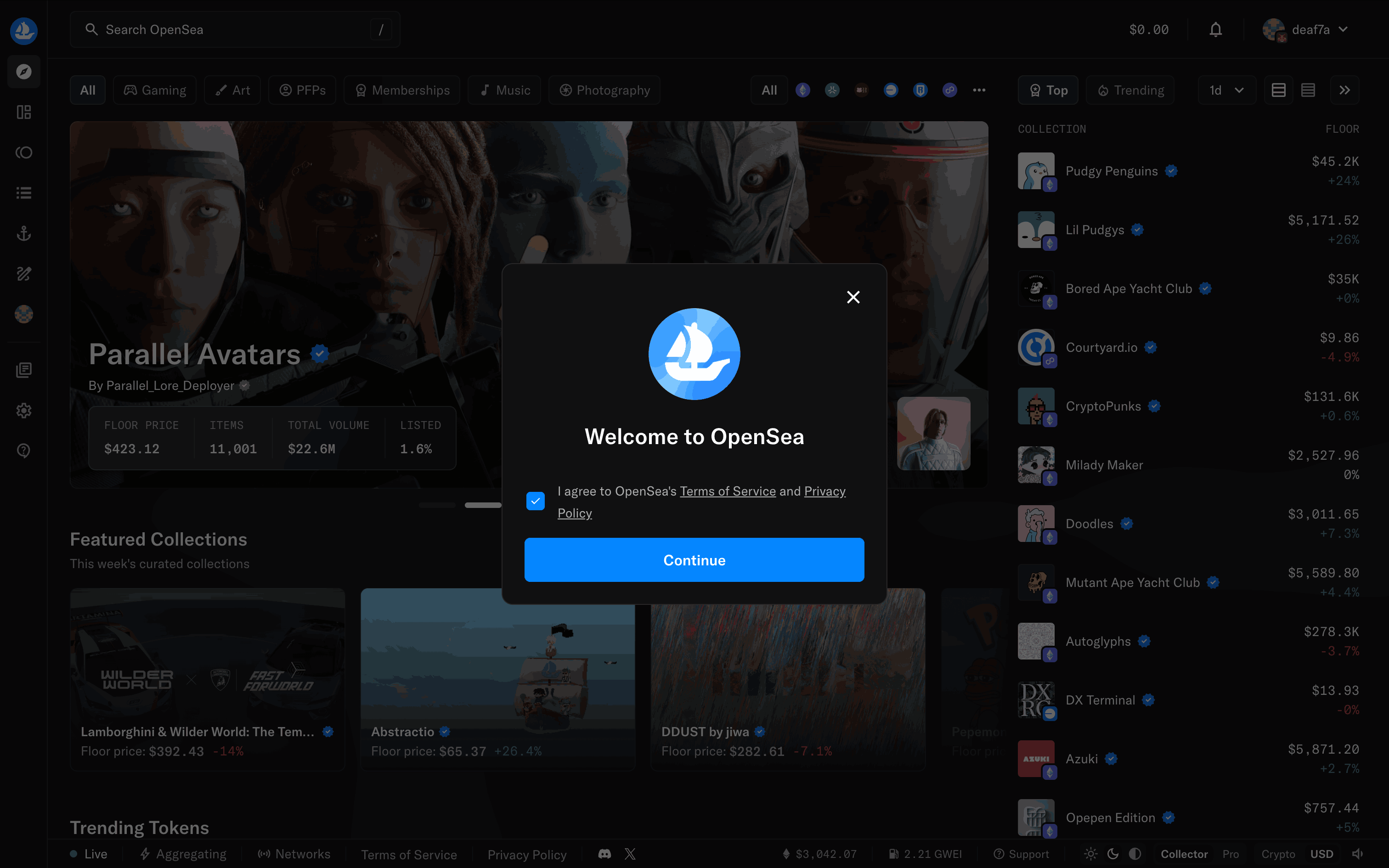Click the OpenSea logo in sidebar
Viewport: 1389px width, 868px height.
coord(23,31)
